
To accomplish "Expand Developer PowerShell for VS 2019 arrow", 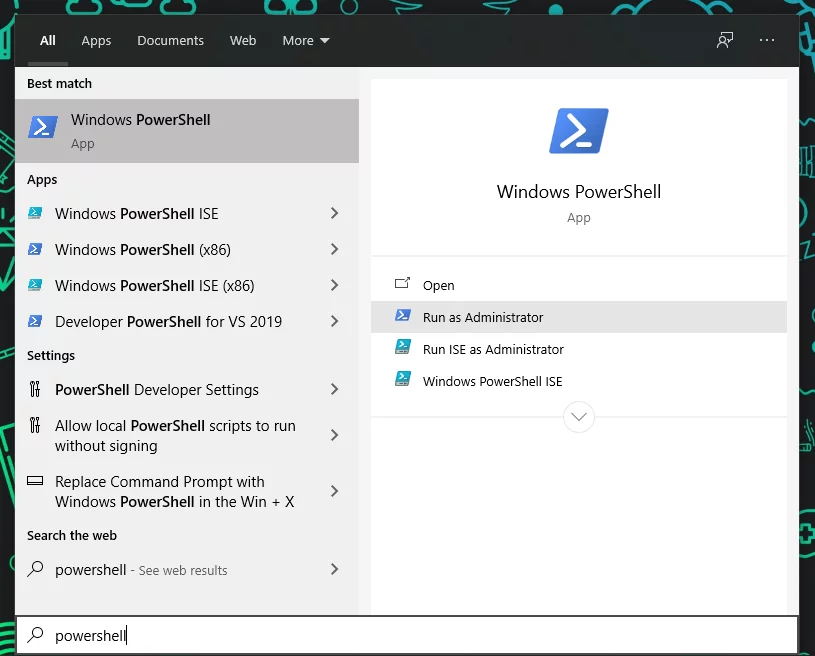I will [334, 321].
